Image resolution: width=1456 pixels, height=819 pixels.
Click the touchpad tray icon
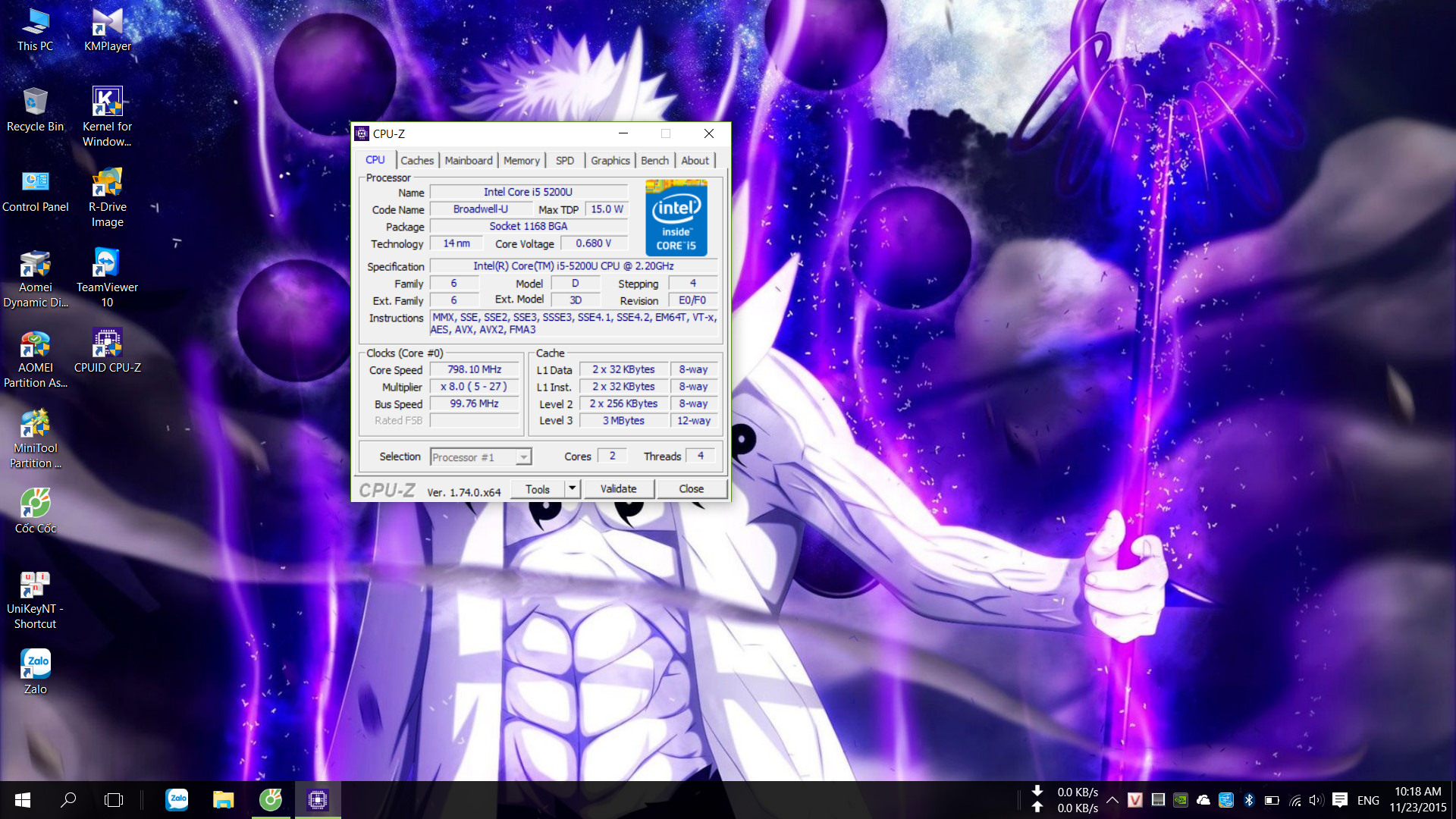pos(1158,800)
